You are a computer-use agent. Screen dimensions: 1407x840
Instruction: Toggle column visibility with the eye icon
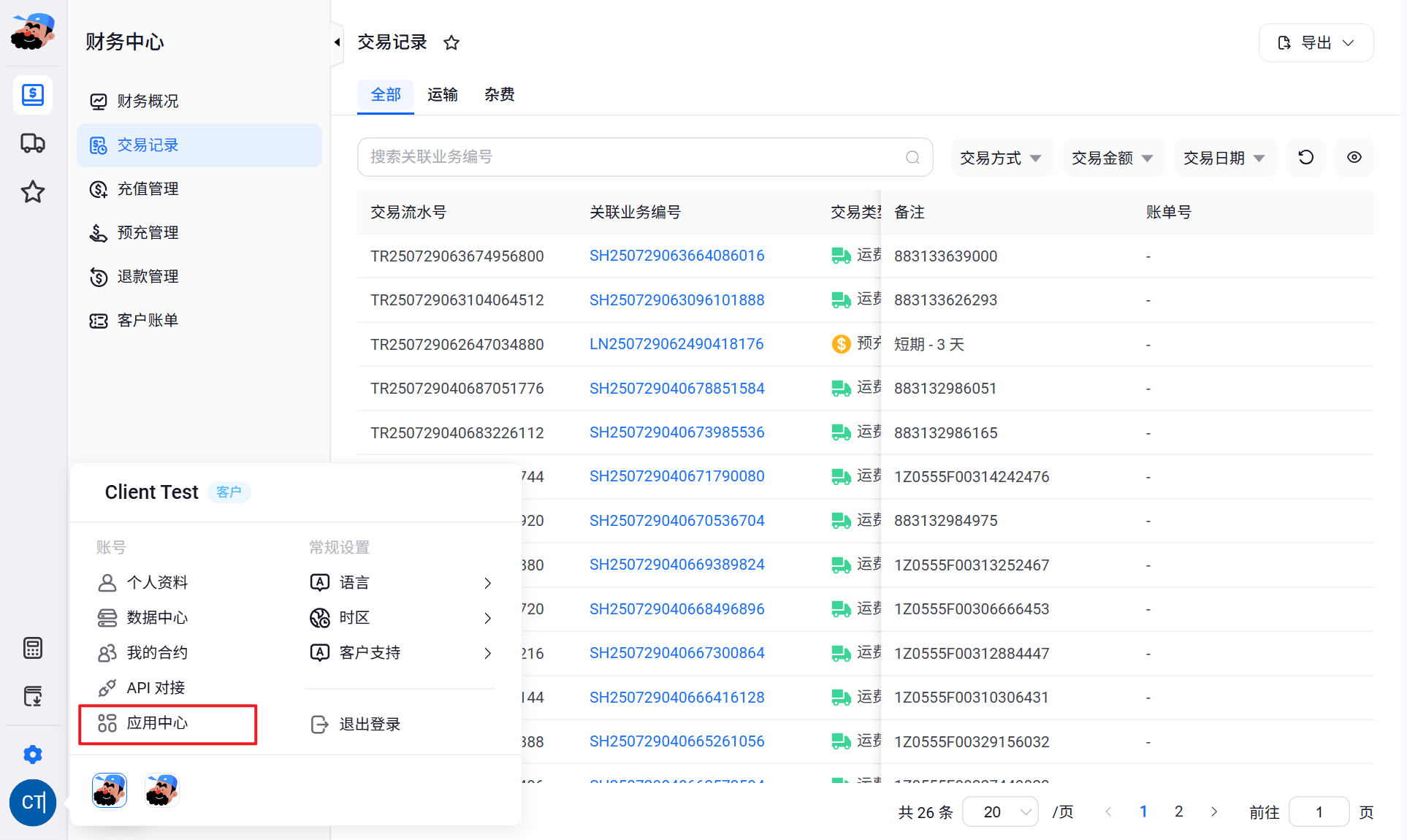(x=1354, y=157)
